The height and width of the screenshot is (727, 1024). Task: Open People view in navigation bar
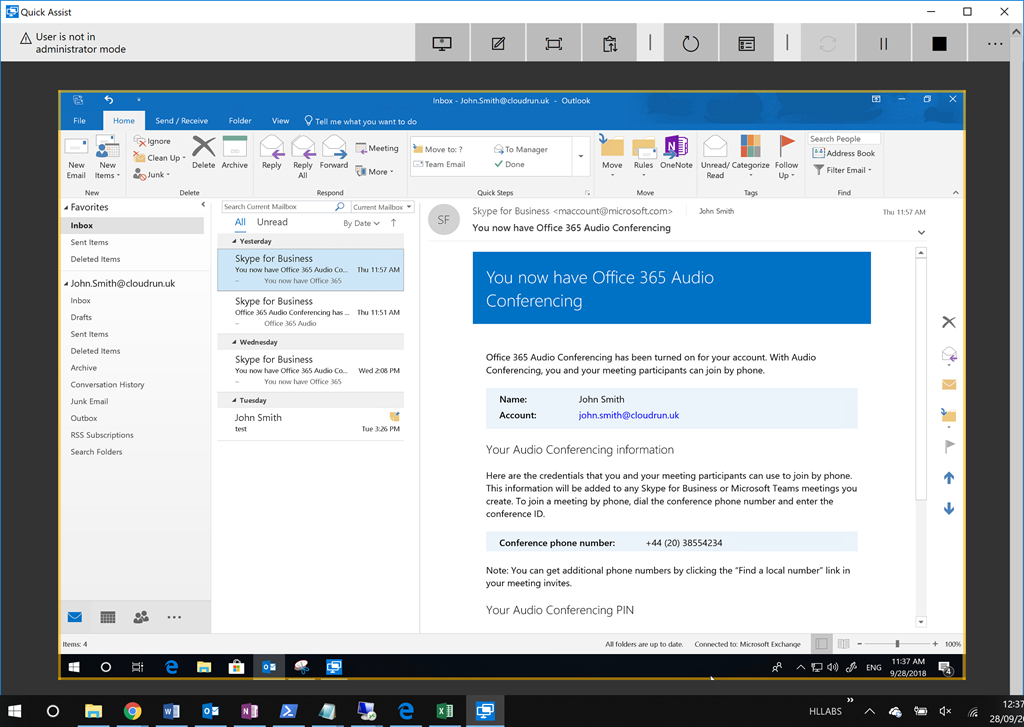[x=141, y=617]
